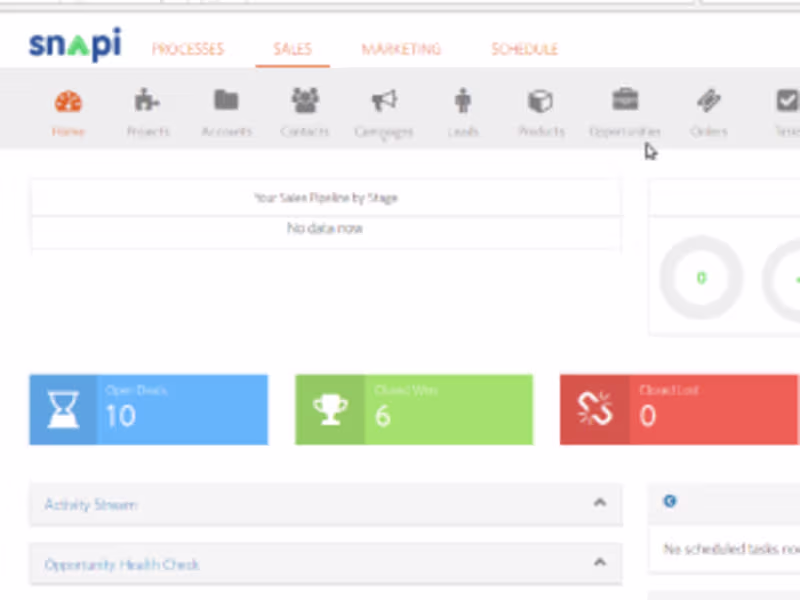Collapse the Opportunity Health Check chevron
Screen dimensions: 800x600
pyautogui.click(x=600, y=562)
